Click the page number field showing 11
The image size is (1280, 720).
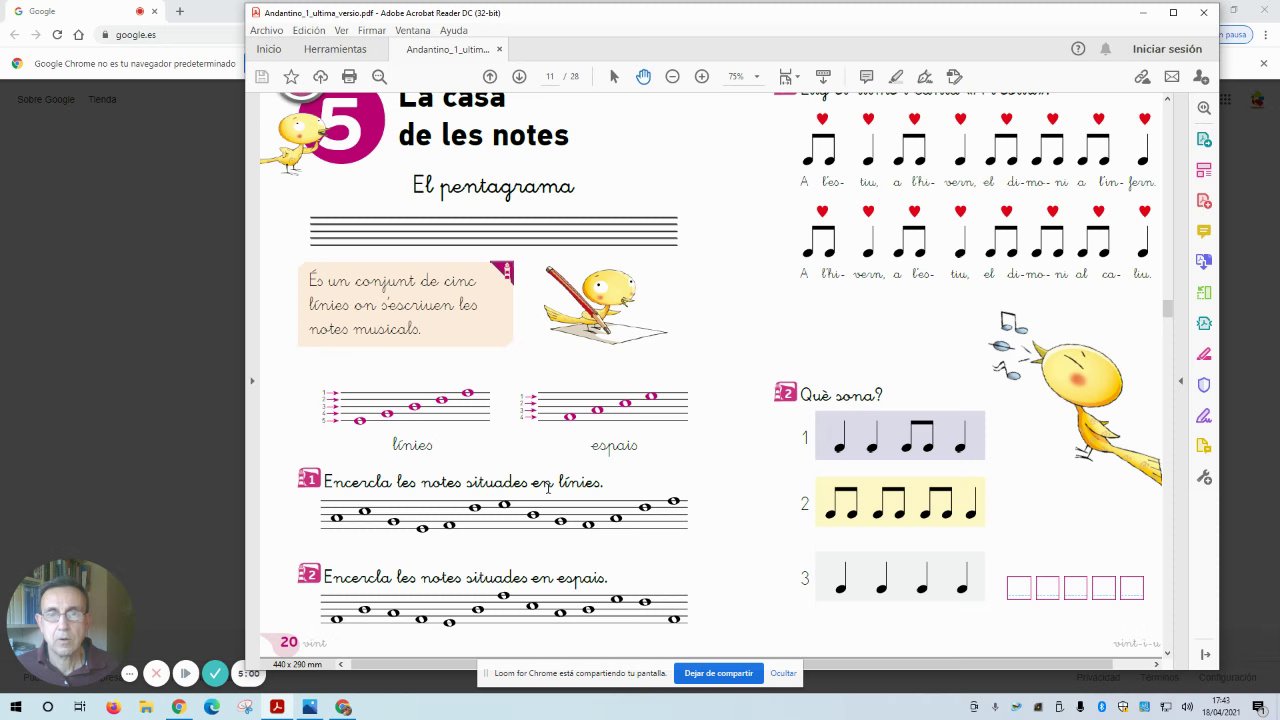tap(549, 77)
